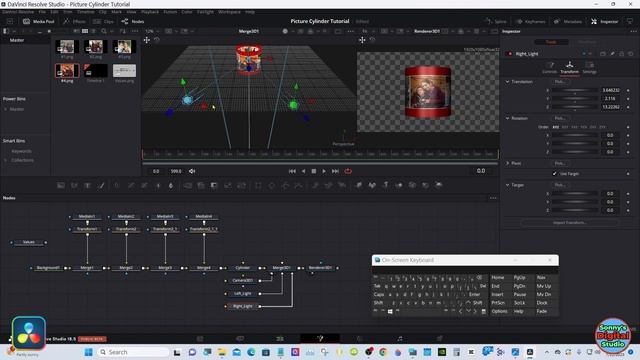This screenshot has height=360, width=640.
Task: Toggle keyframe dot for Use Target
Action: pos(628,173)
